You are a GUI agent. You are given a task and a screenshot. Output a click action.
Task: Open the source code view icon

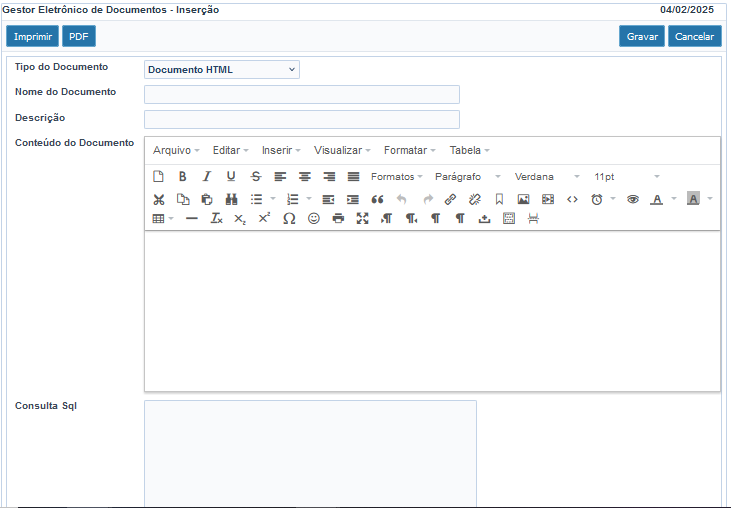click(572, 199)
